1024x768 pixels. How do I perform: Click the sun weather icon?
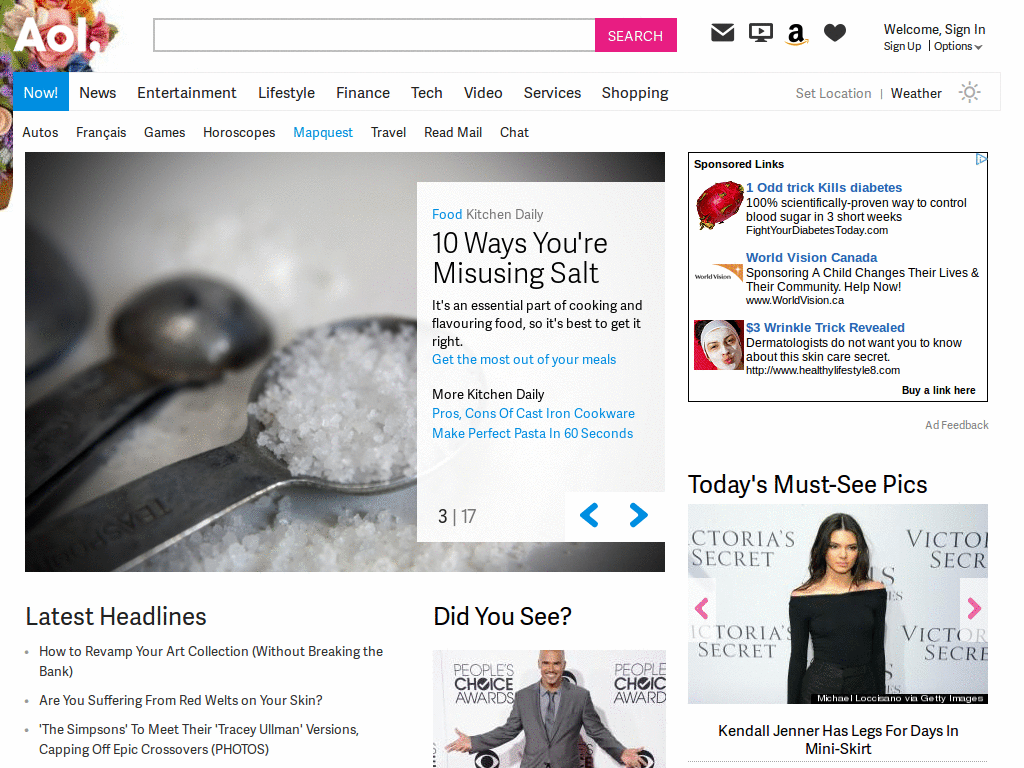click(x=970, y=93)
